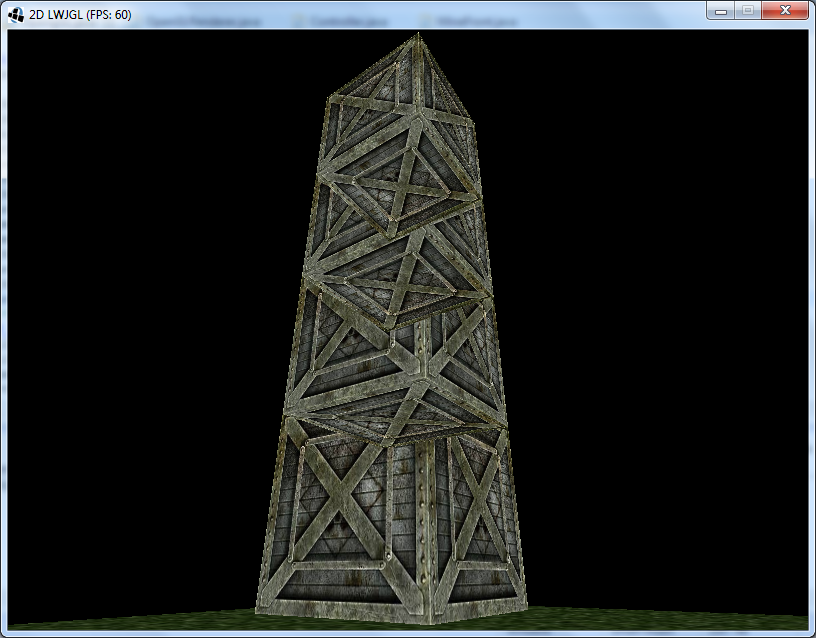Minimize the 2D LWJGL window

pyautogui.click(x=720, y=10)
